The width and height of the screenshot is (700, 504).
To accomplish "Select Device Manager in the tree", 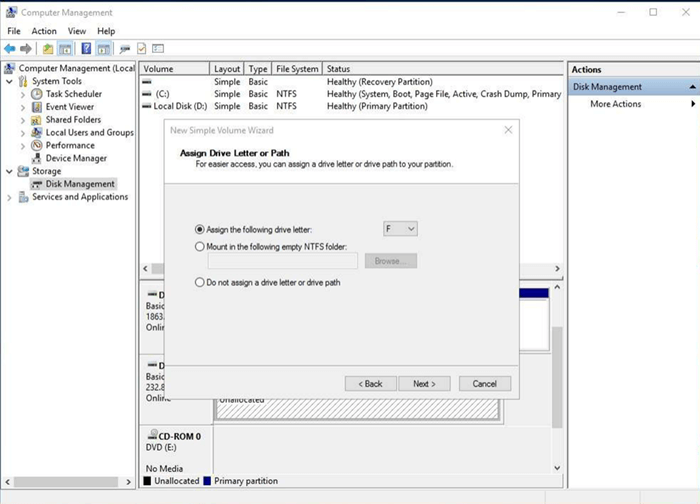I will point(76,158).
